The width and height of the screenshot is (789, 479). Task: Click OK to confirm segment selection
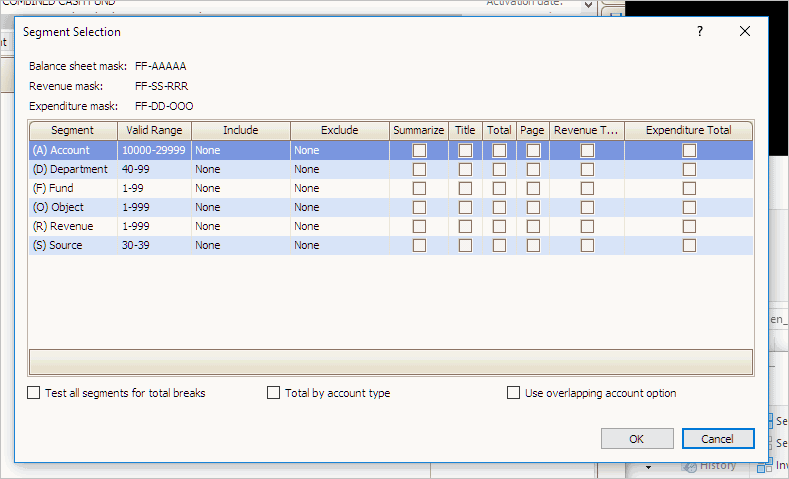pos(637,439)
